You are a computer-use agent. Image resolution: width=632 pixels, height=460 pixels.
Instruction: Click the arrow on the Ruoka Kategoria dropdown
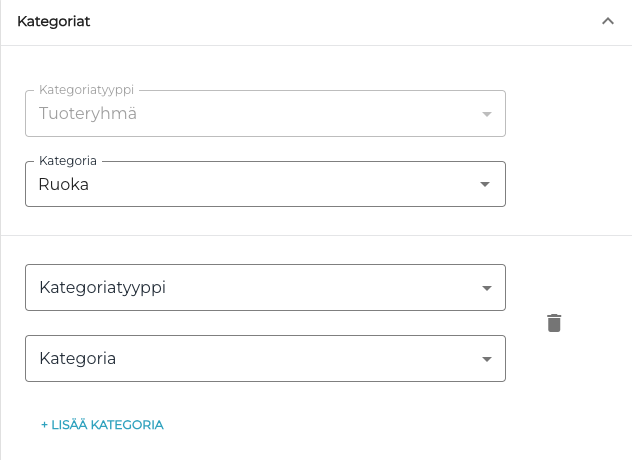[x=485, y=184]
